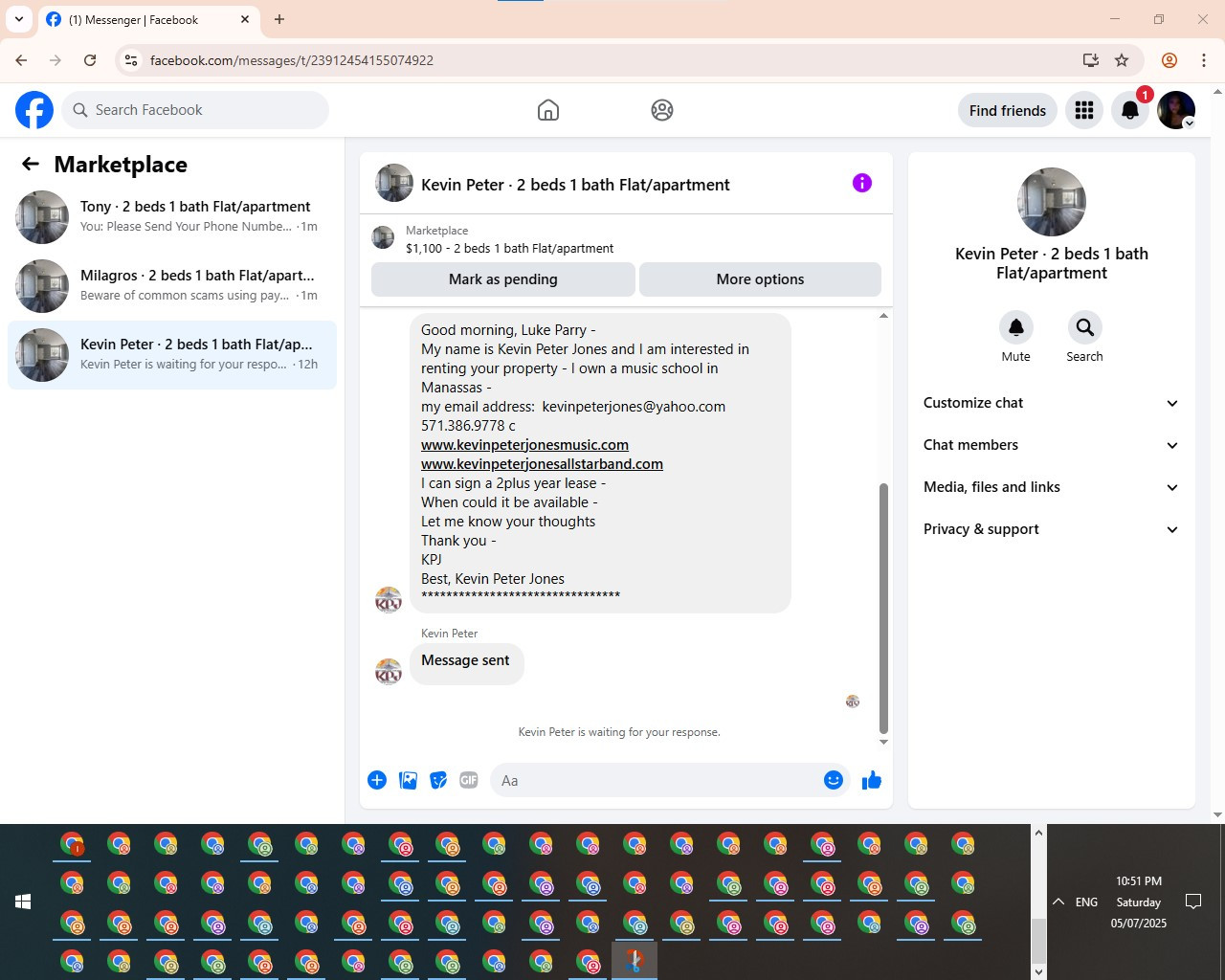The width and height of the screenshot is (1225, 980).
Task: Expand Privacy & support section
Action: pyautogui.click(x=1051, y=529)
